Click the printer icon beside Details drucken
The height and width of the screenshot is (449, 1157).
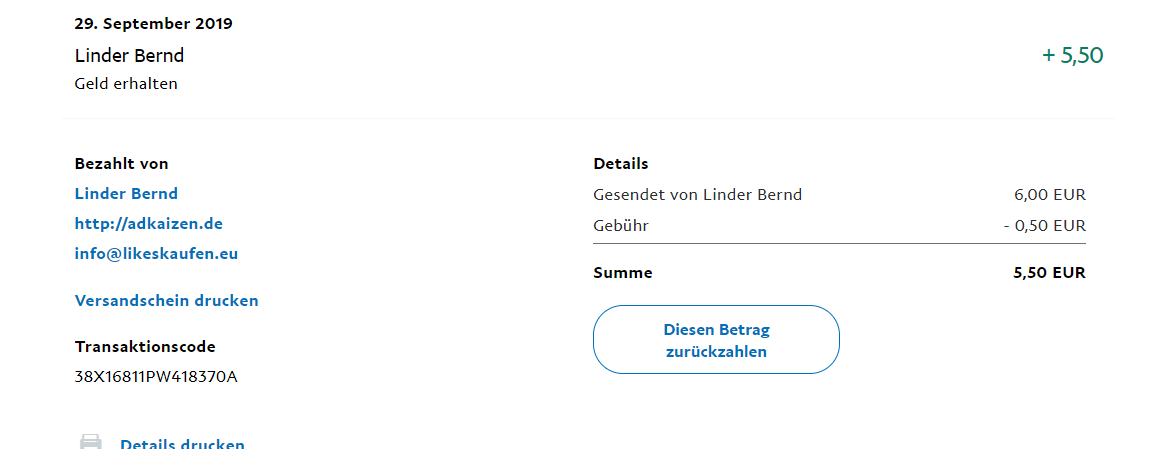[90, 442]
